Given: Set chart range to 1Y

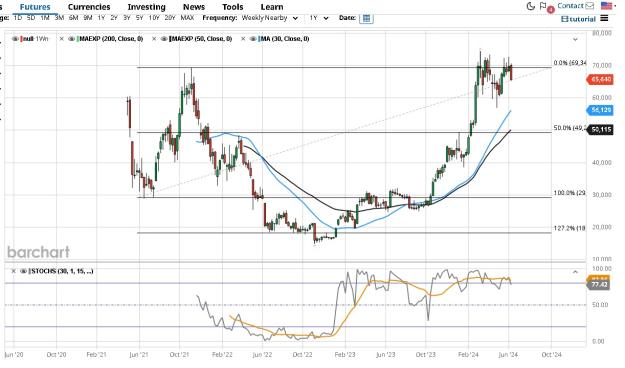Looking at the screenshot, I should (x=101, y=18).
